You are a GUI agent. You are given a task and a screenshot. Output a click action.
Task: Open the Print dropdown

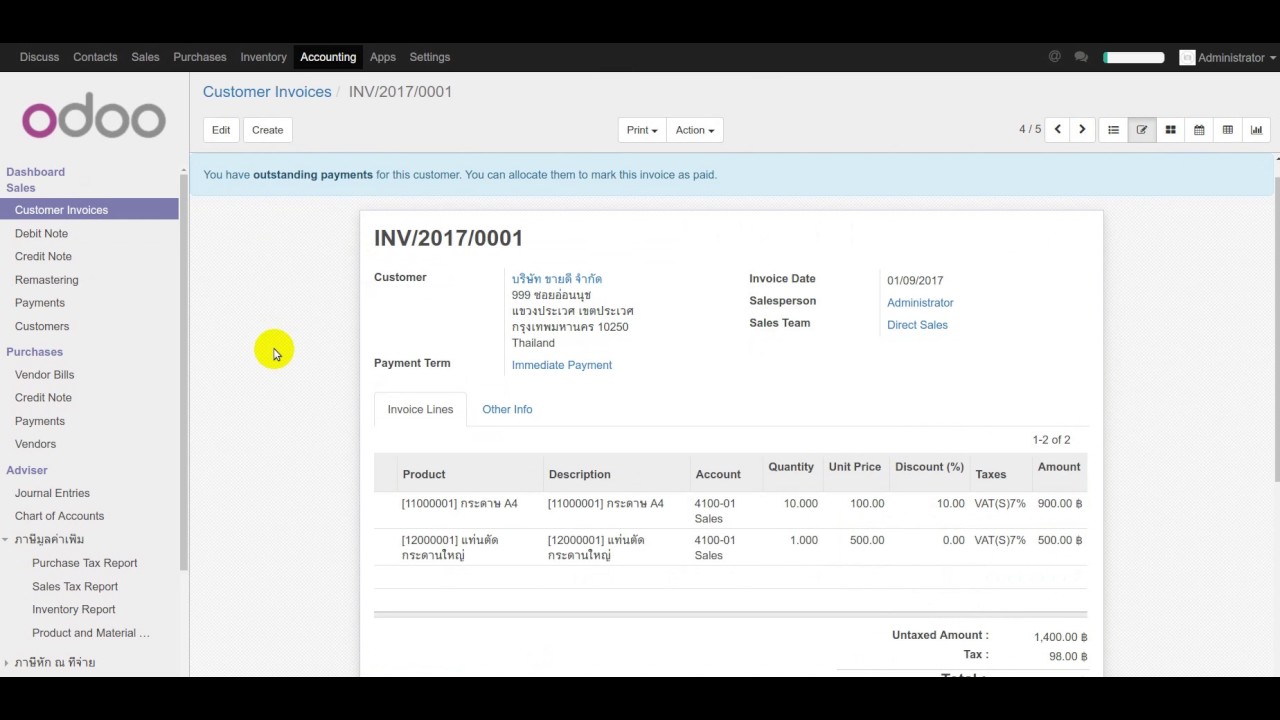click(x=642, y=130)
